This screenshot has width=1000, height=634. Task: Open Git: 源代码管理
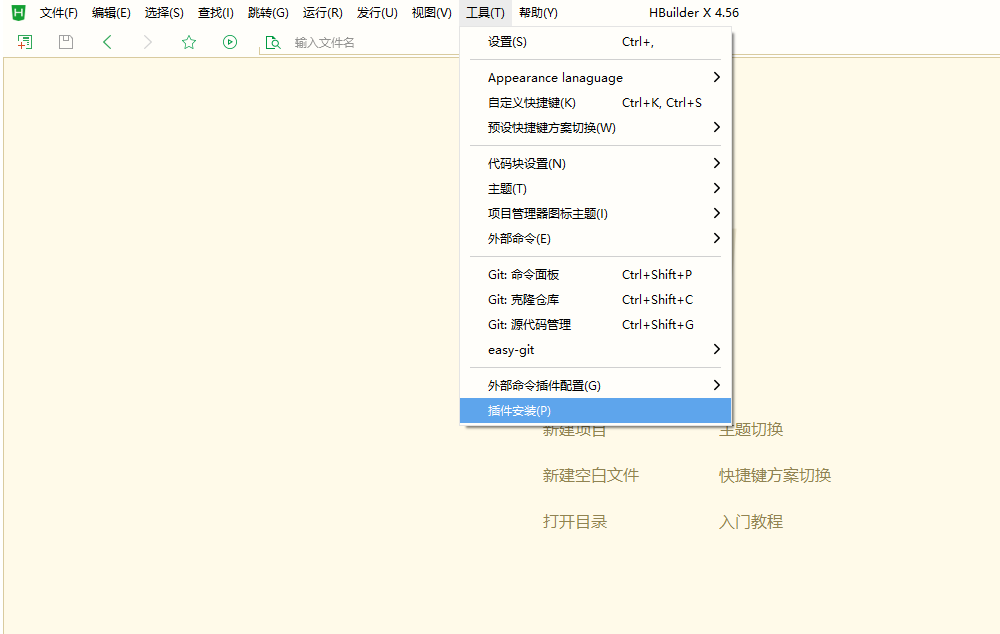pyautogui.click(x=596, y=325)
